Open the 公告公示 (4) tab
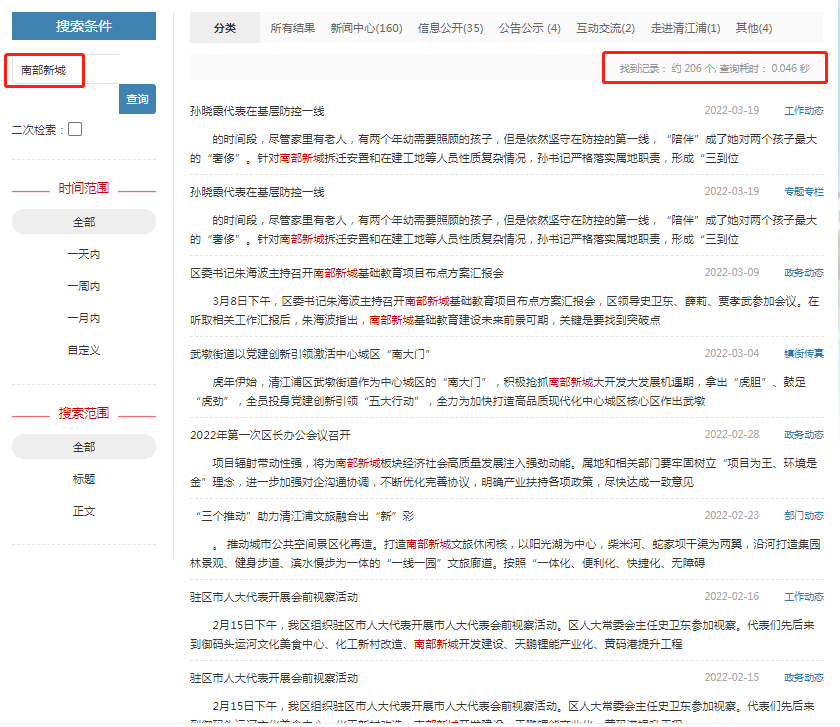Screen dimensions: 840x727 [529, 28]
